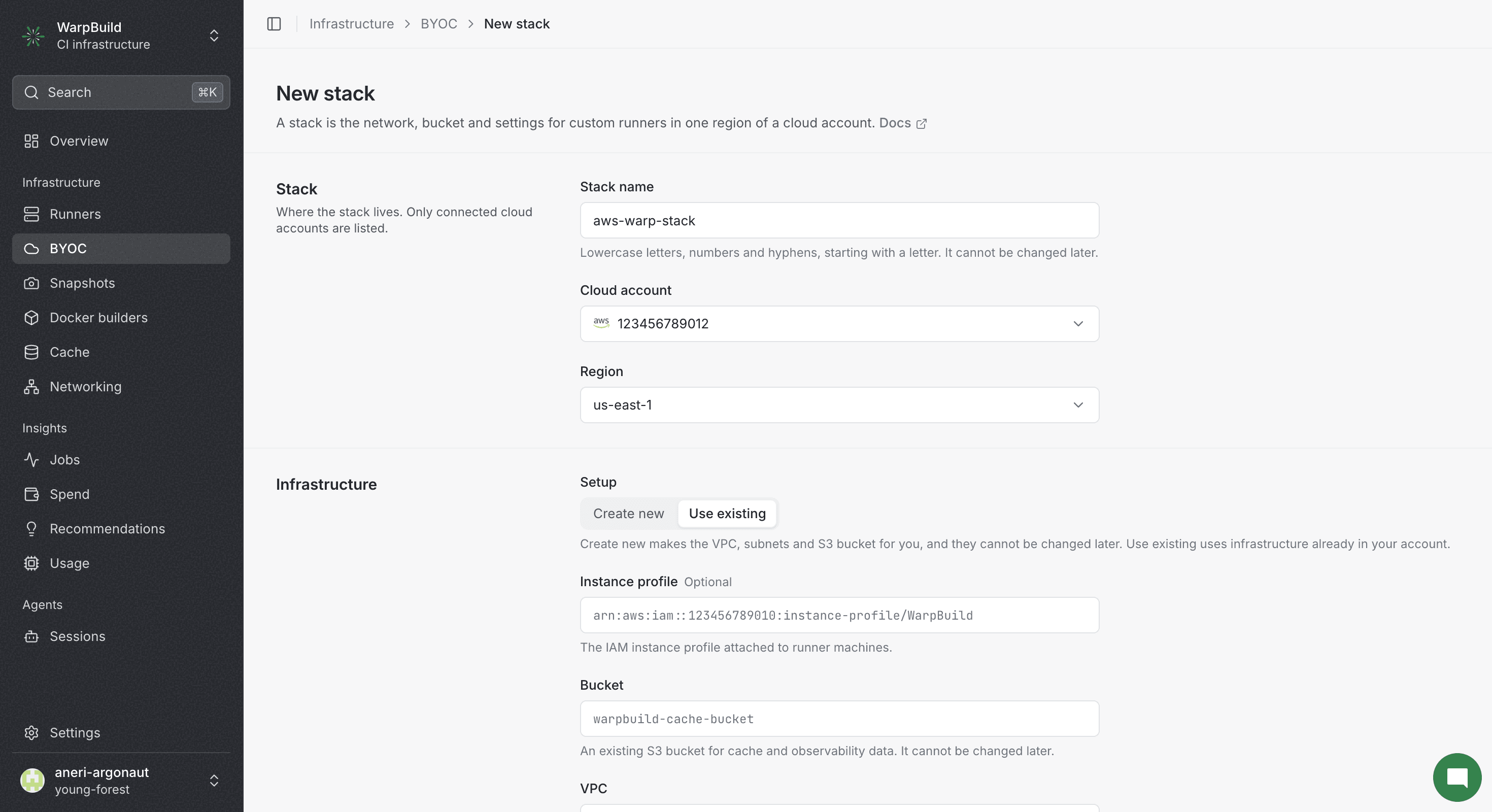Screen dimensions: 1492x812
Task: Go to Infrastructure breadcrumb
Action: (352, 24)
